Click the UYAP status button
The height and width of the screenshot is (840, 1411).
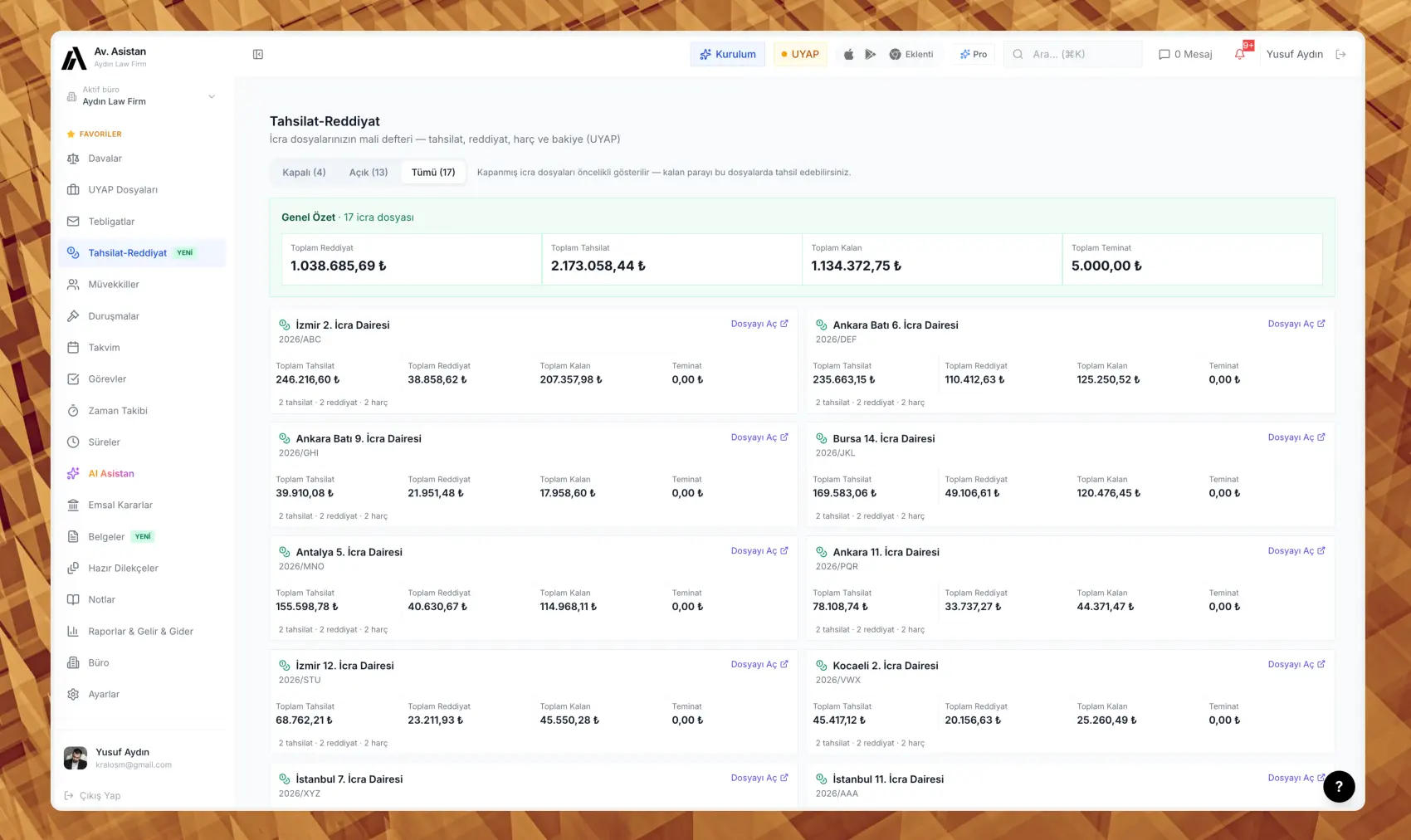[800, 54]
